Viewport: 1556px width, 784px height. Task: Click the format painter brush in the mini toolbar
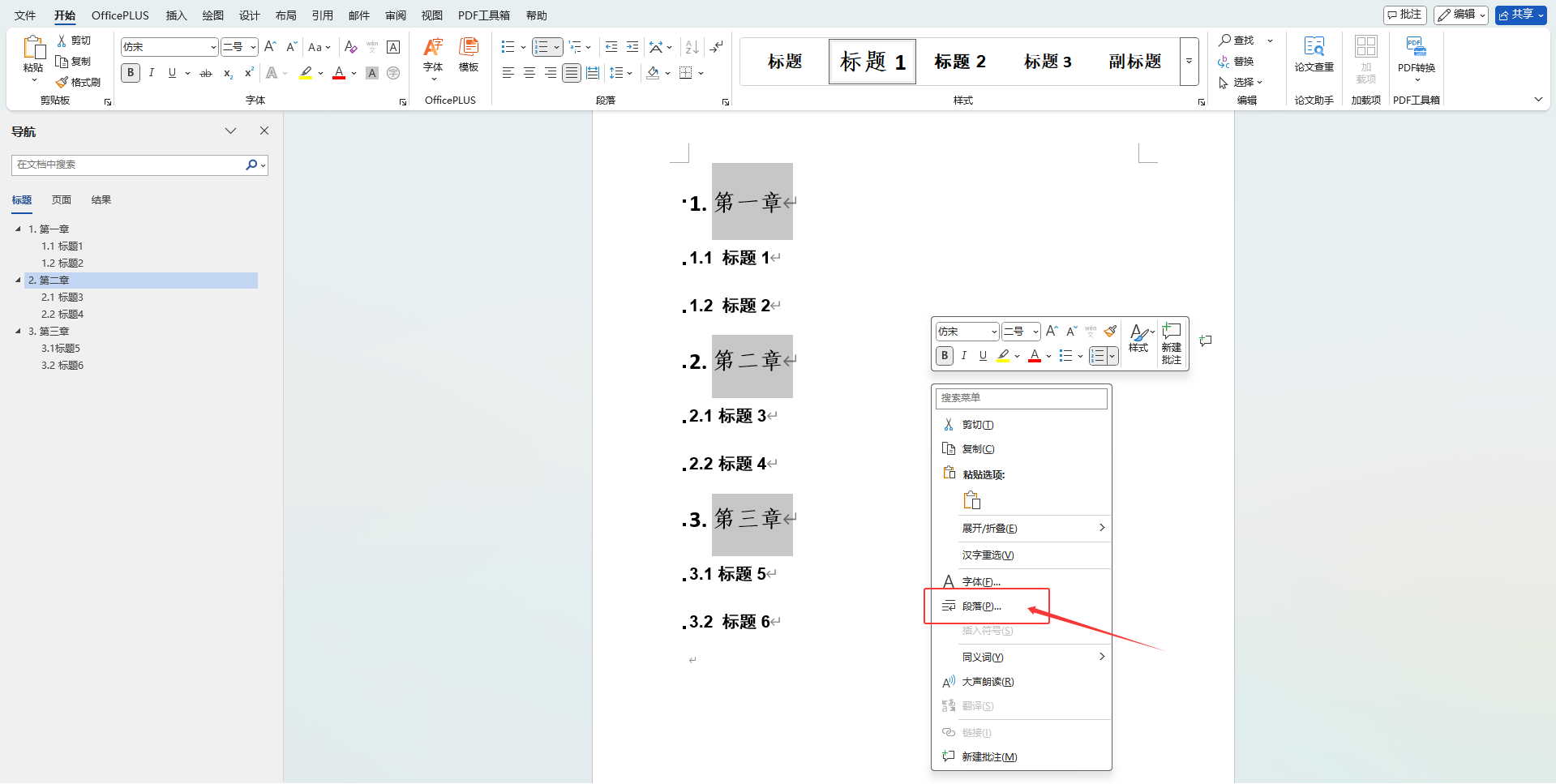point(1110,331)
